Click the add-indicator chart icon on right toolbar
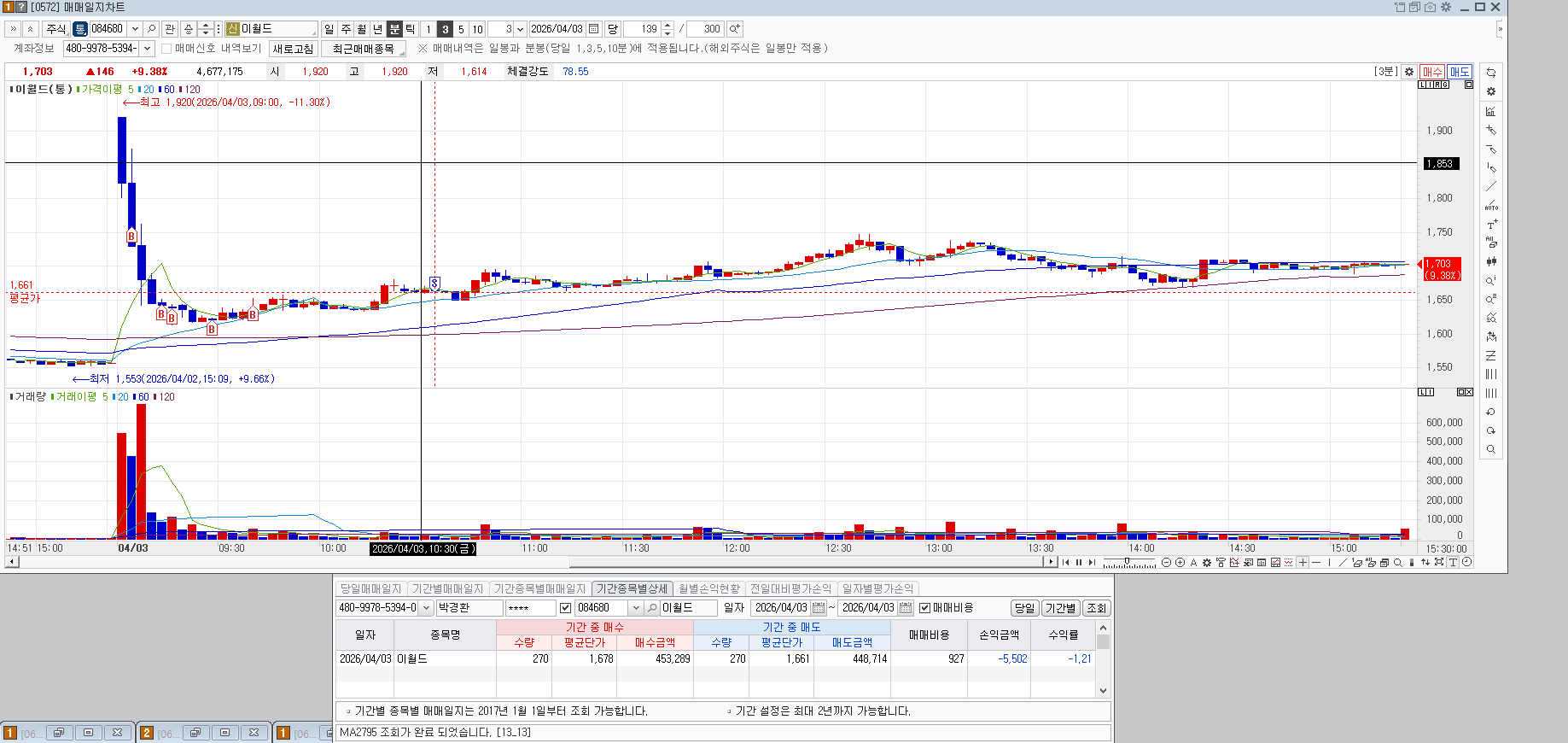 (1491, 111)
